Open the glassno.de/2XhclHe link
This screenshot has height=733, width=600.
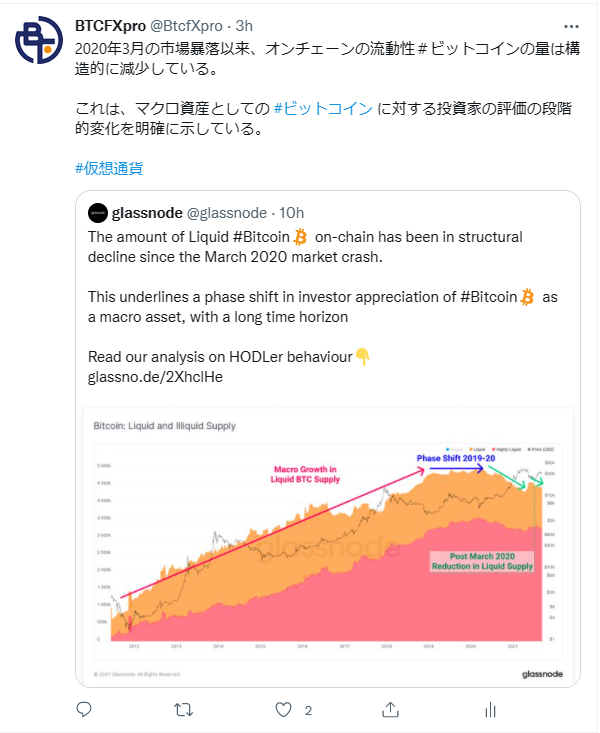click(155, 377)
